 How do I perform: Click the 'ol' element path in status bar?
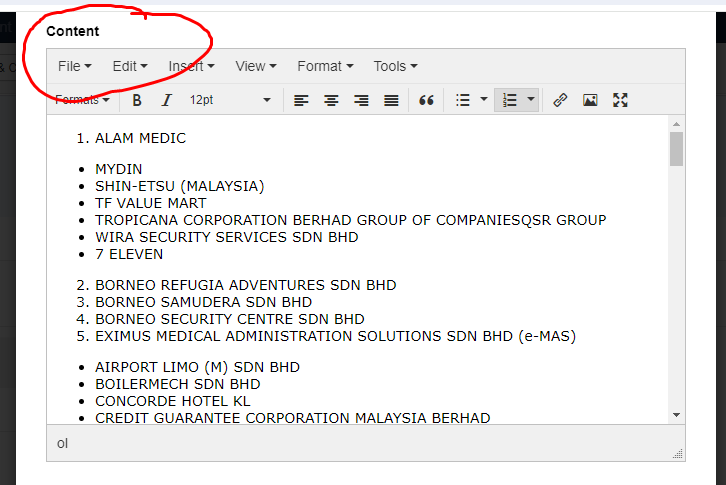63,444
